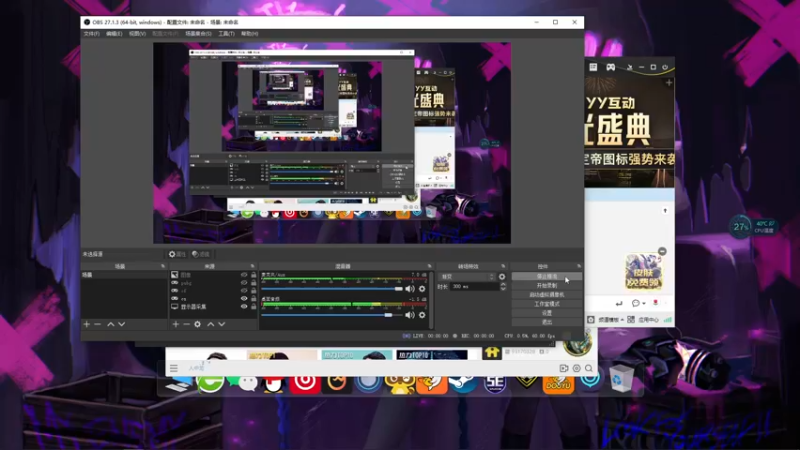Click the search icon in bottom bar

pyautogui.click(x=589, y=368)
